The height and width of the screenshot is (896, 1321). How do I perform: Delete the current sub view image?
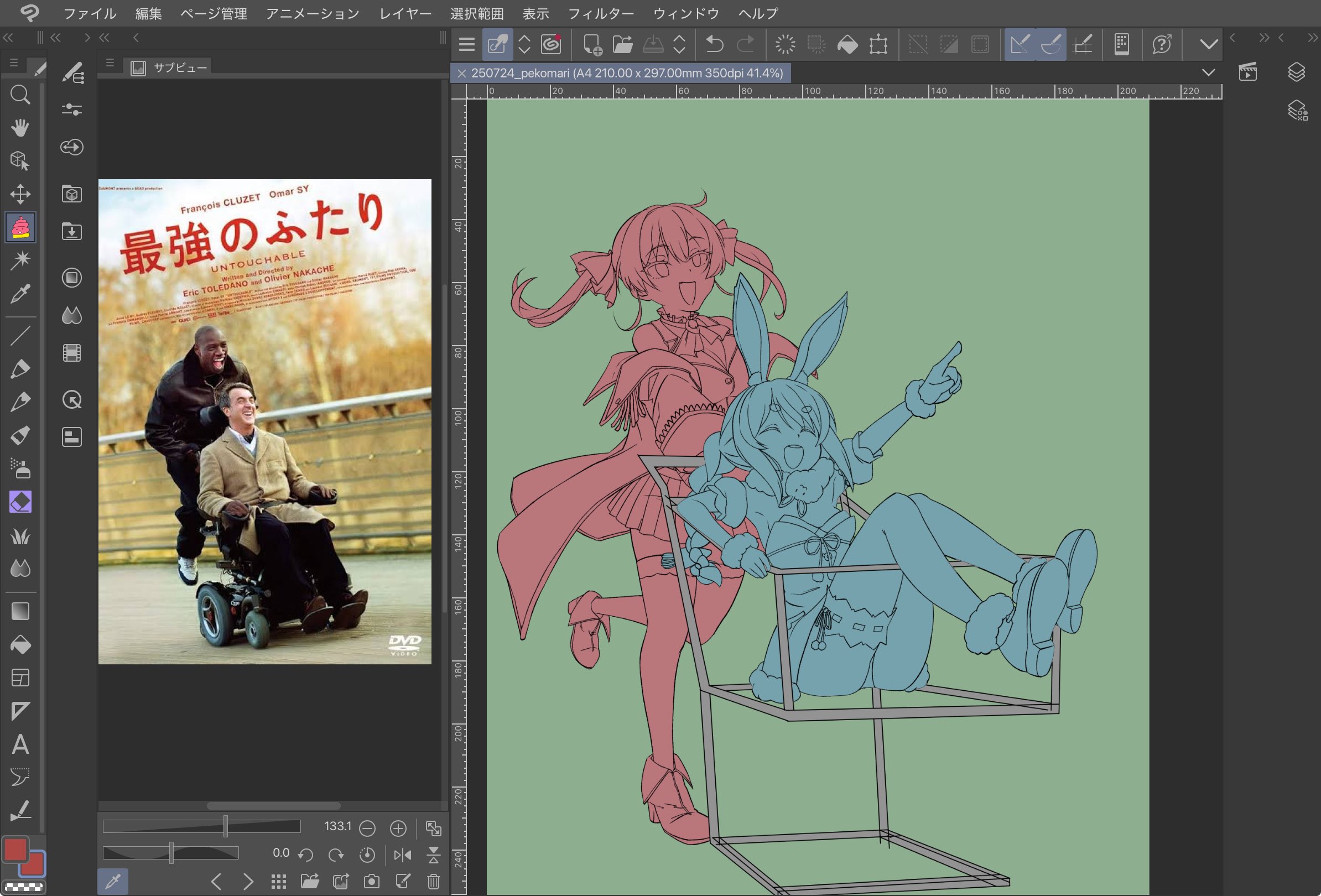tap(434, 881)
